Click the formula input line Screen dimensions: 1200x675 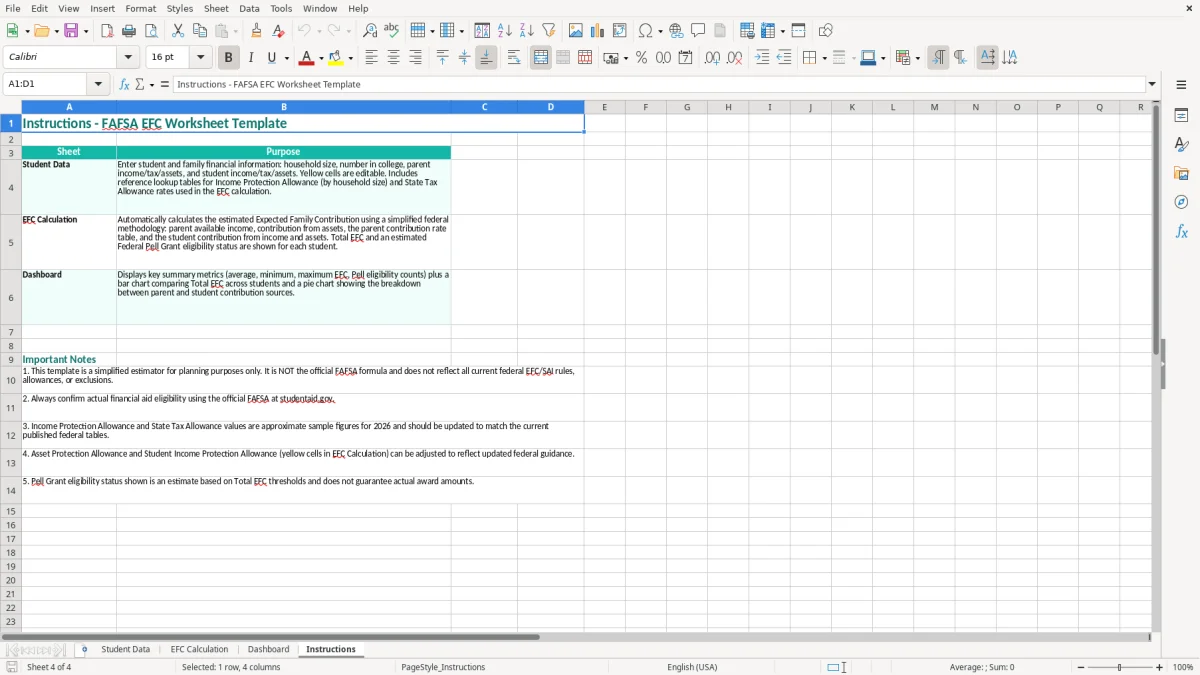(659, 84)
